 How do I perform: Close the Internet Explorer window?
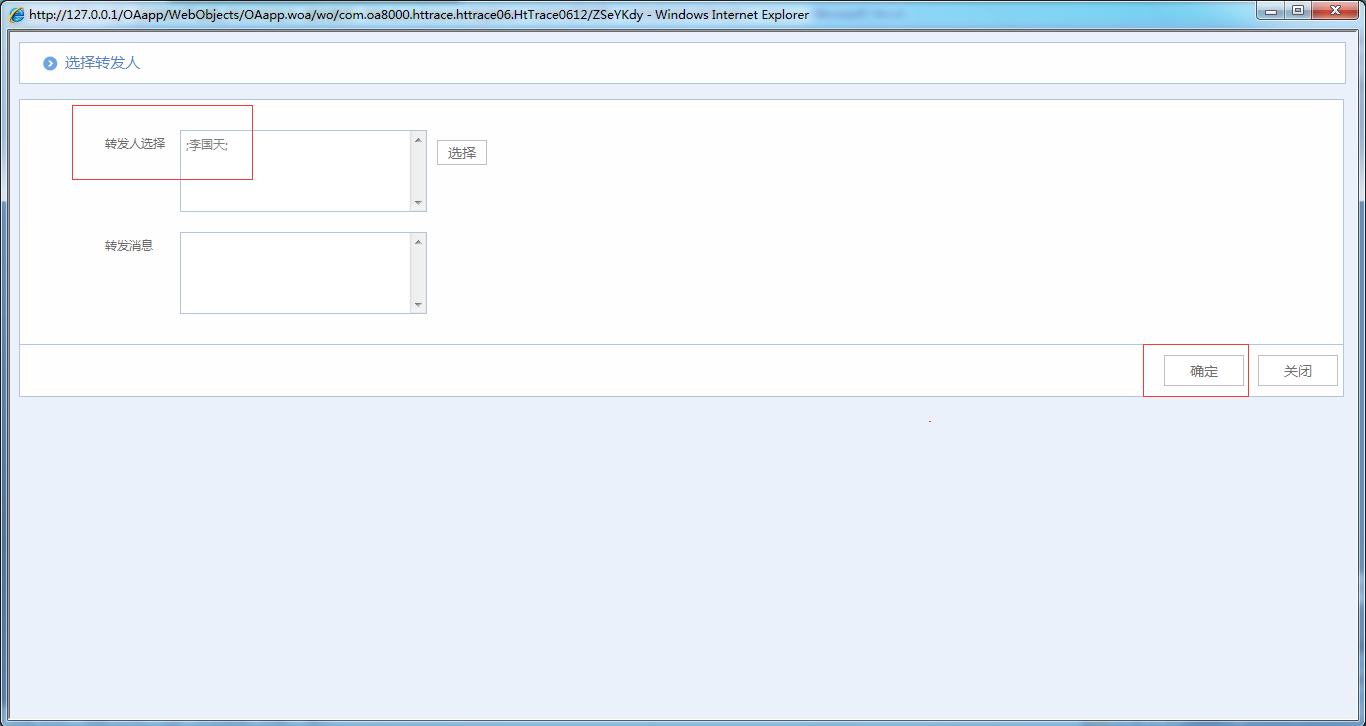[1335, 11]
